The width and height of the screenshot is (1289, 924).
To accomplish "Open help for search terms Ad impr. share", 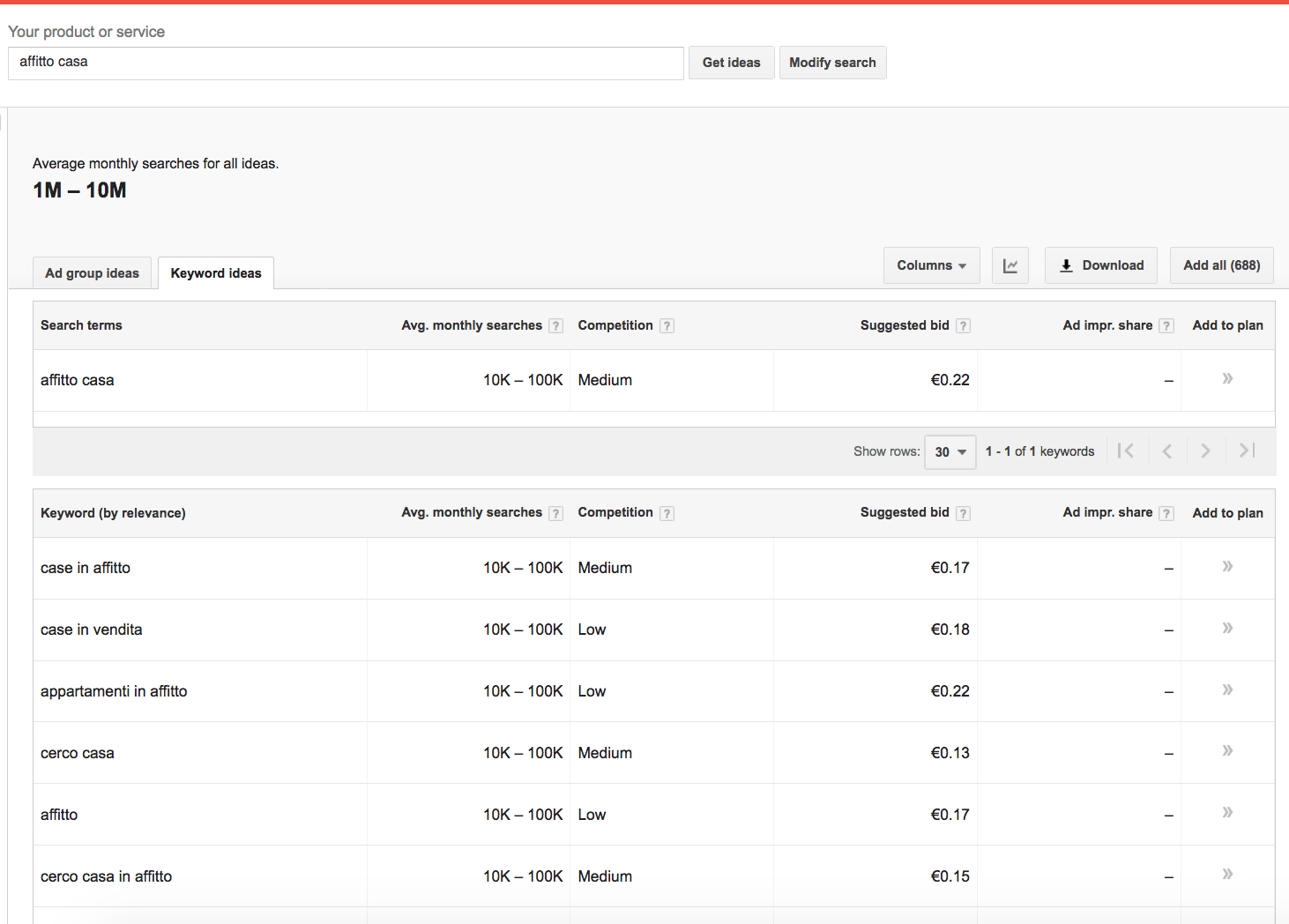I will click(x=1166, y=326).
